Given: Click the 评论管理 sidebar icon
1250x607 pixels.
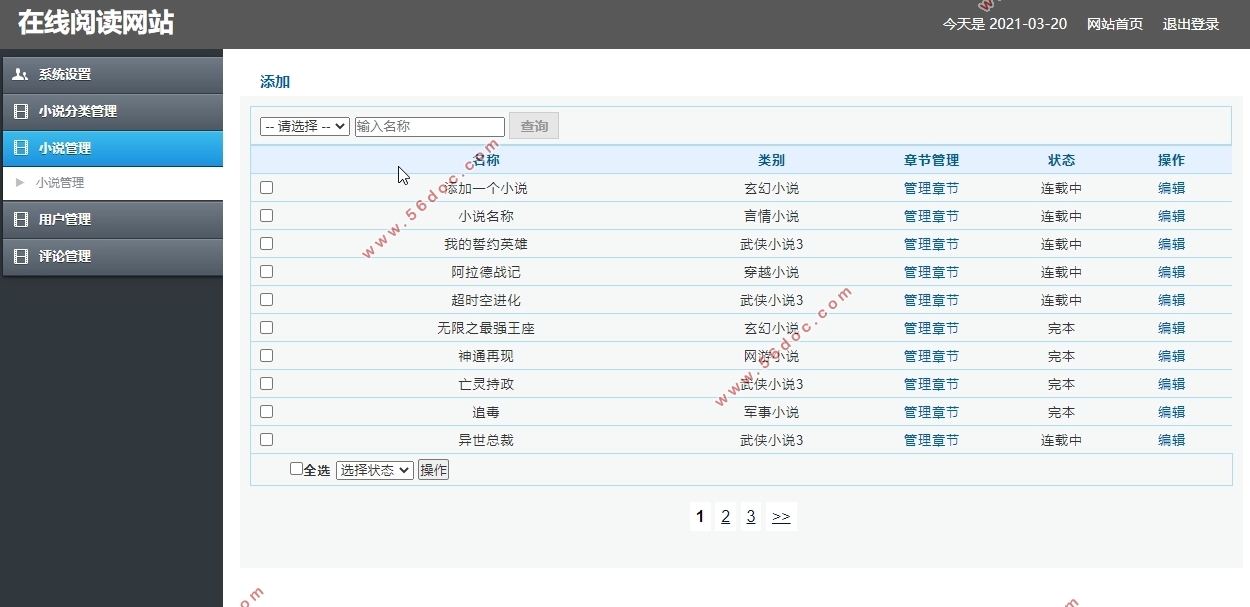Looking at the screenshot, I should tap(20, 256).
